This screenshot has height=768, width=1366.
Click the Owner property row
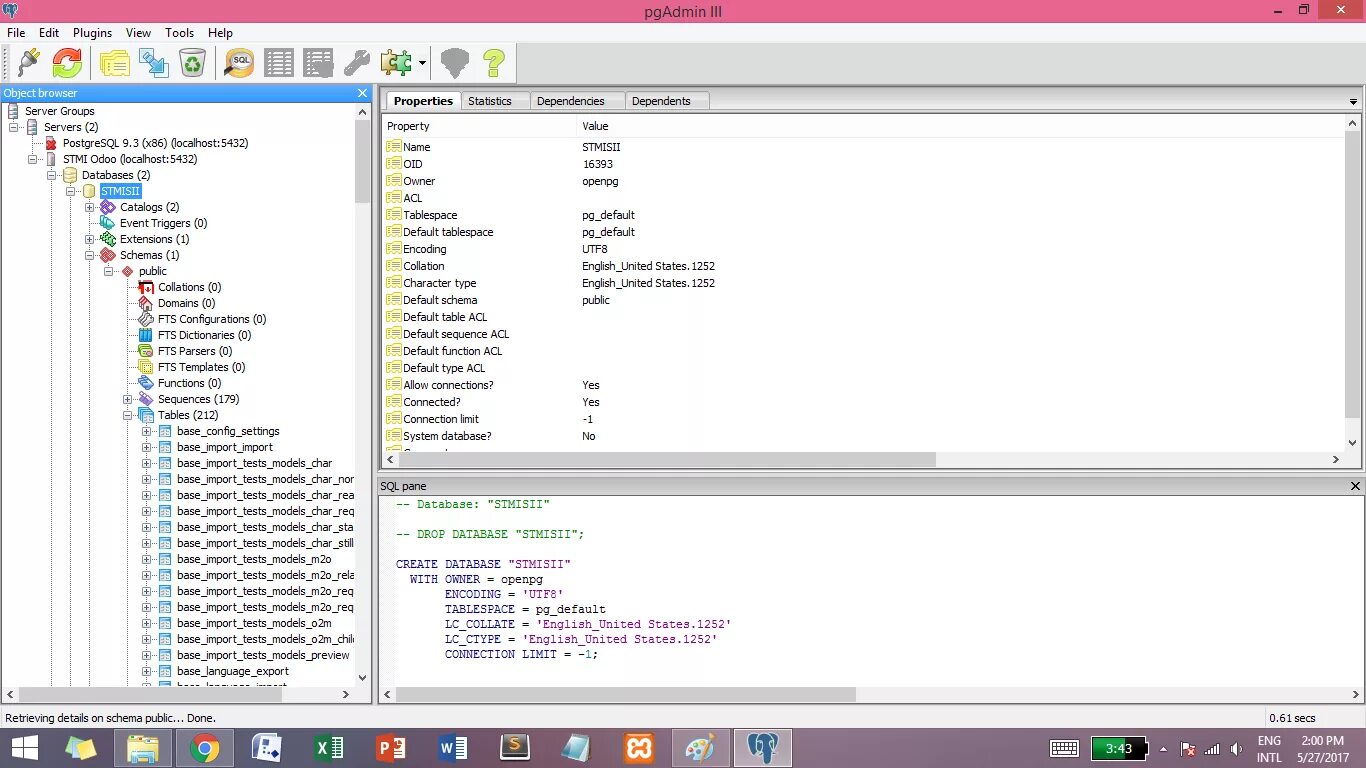pyautogui.click(x=864, y=181)
